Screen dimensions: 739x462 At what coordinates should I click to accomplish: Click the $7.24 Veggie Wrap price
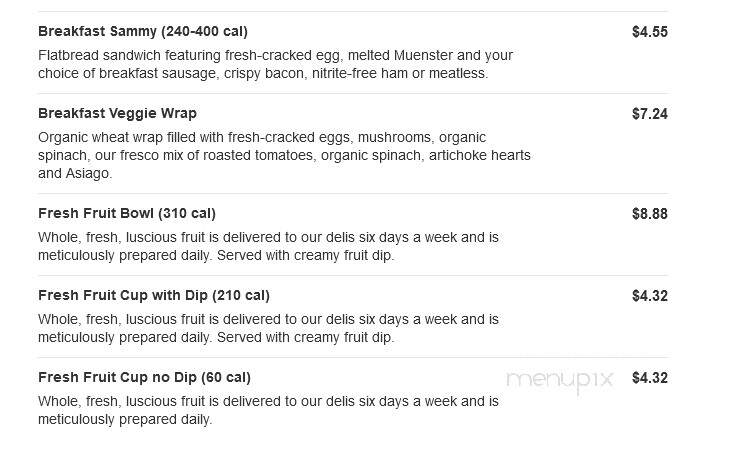(649, 114)
